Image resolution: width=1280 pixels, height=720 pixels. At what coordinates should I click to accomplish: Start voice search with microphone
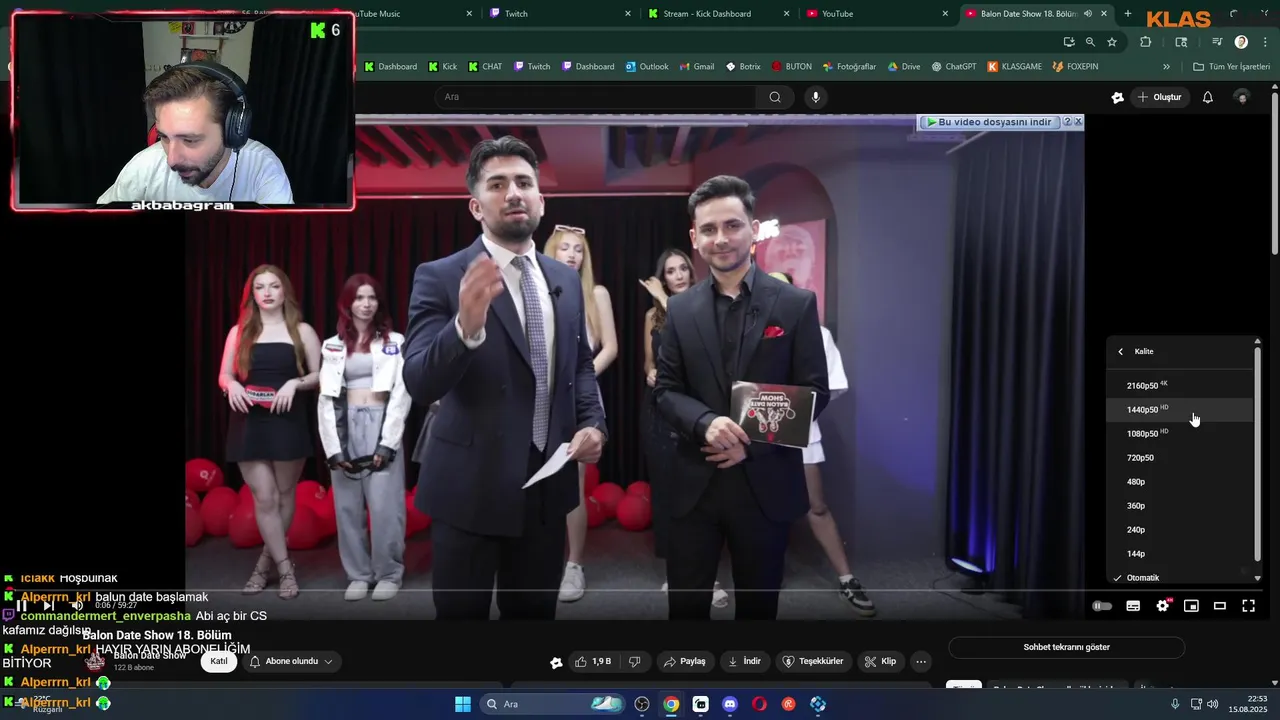(816, 97)
